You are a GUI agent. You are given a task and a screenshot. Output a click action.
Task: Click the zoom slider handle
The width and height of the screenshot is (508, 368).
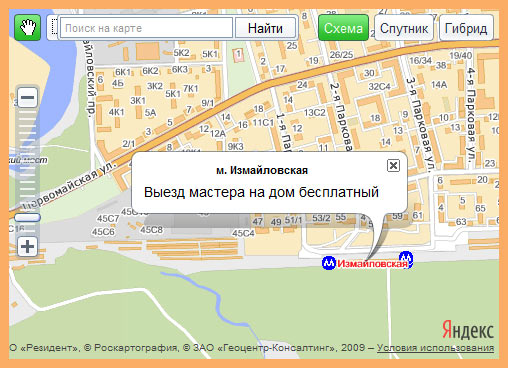click(x=27, y=218)
